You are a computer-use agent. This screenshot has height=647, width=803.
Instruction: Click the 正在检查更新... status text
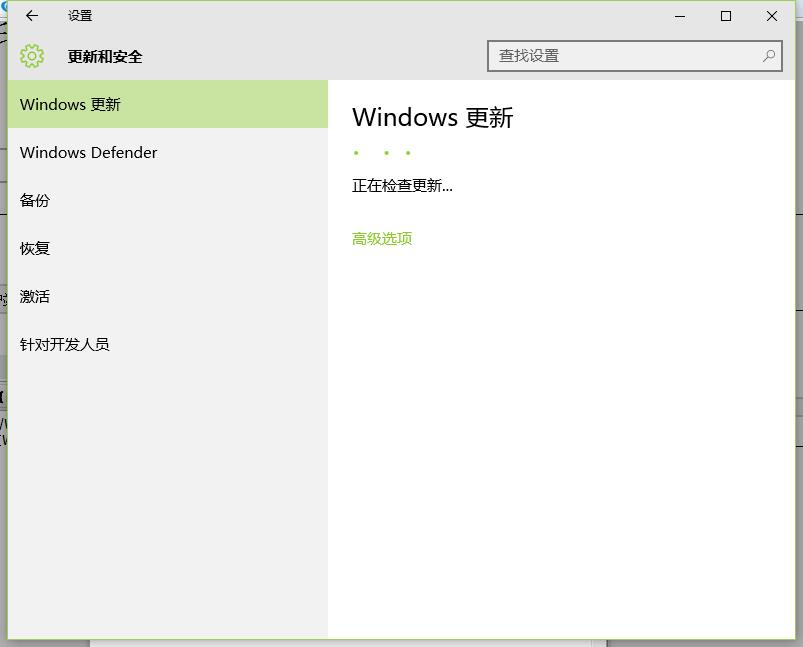(402, 185)
